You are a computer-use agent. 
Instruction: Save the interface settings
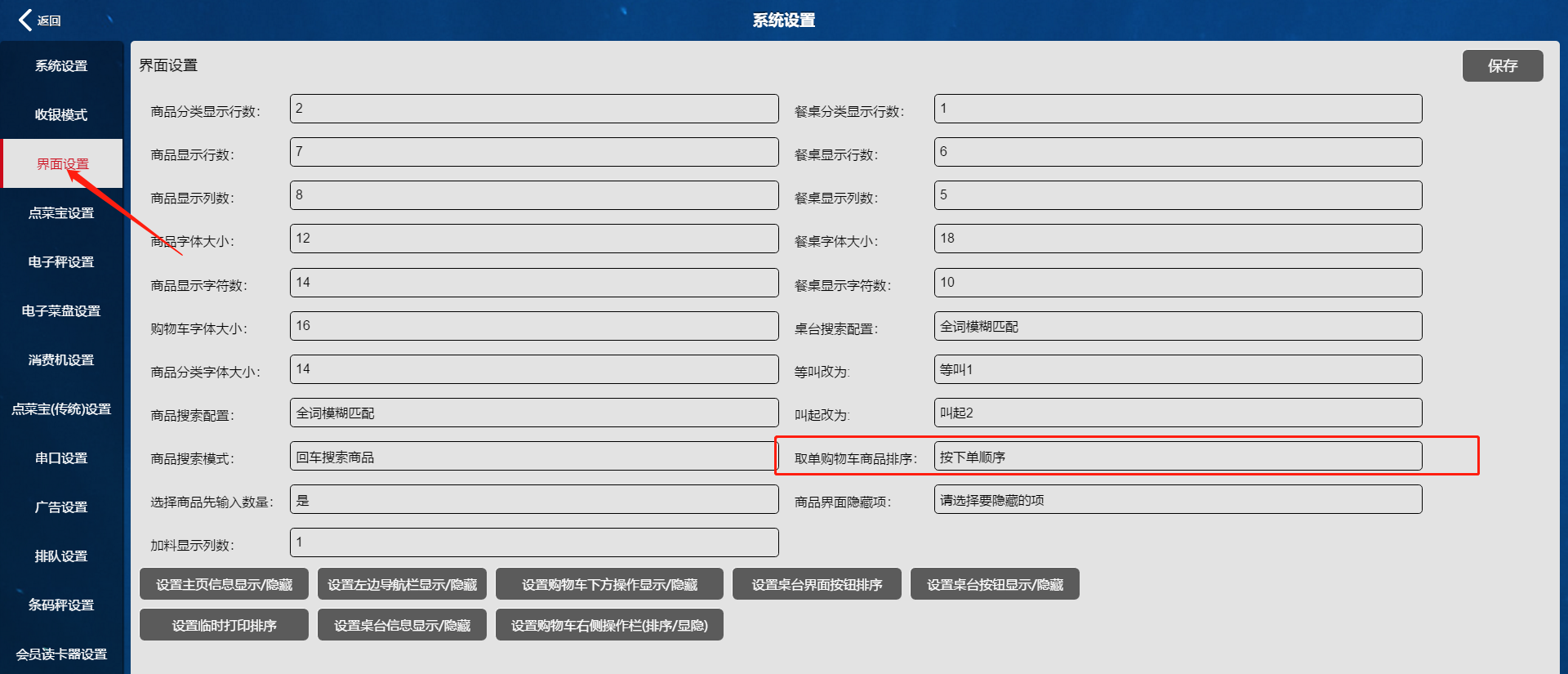(1502, 65)
